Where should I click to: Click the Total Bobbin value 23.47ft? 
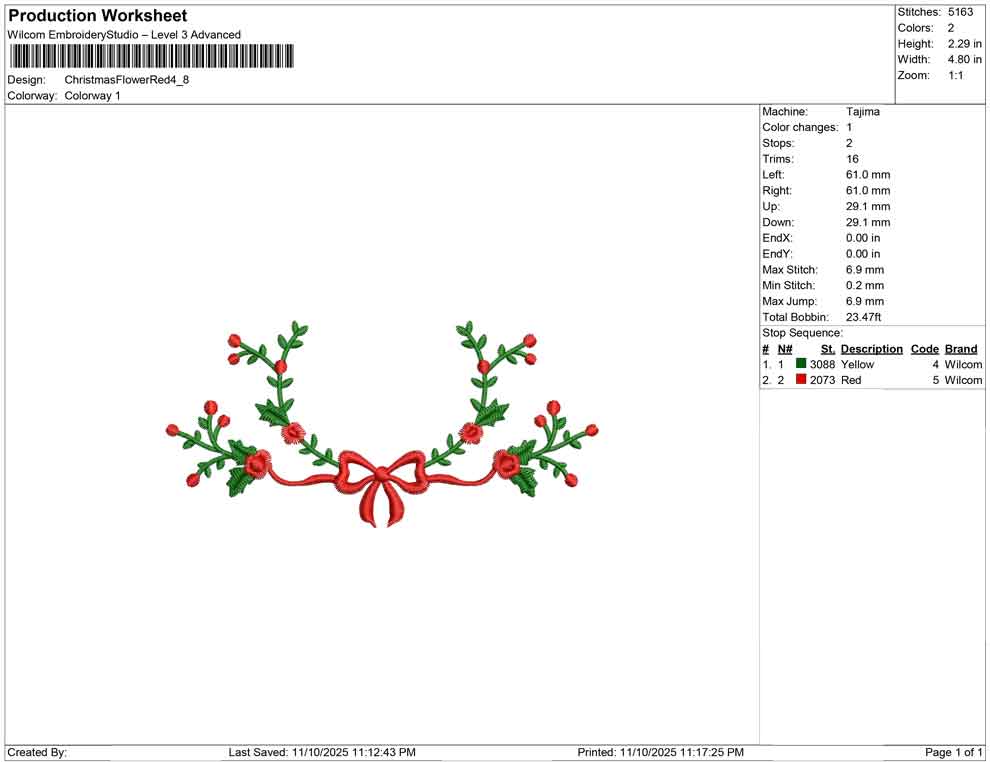pos(864,317)
